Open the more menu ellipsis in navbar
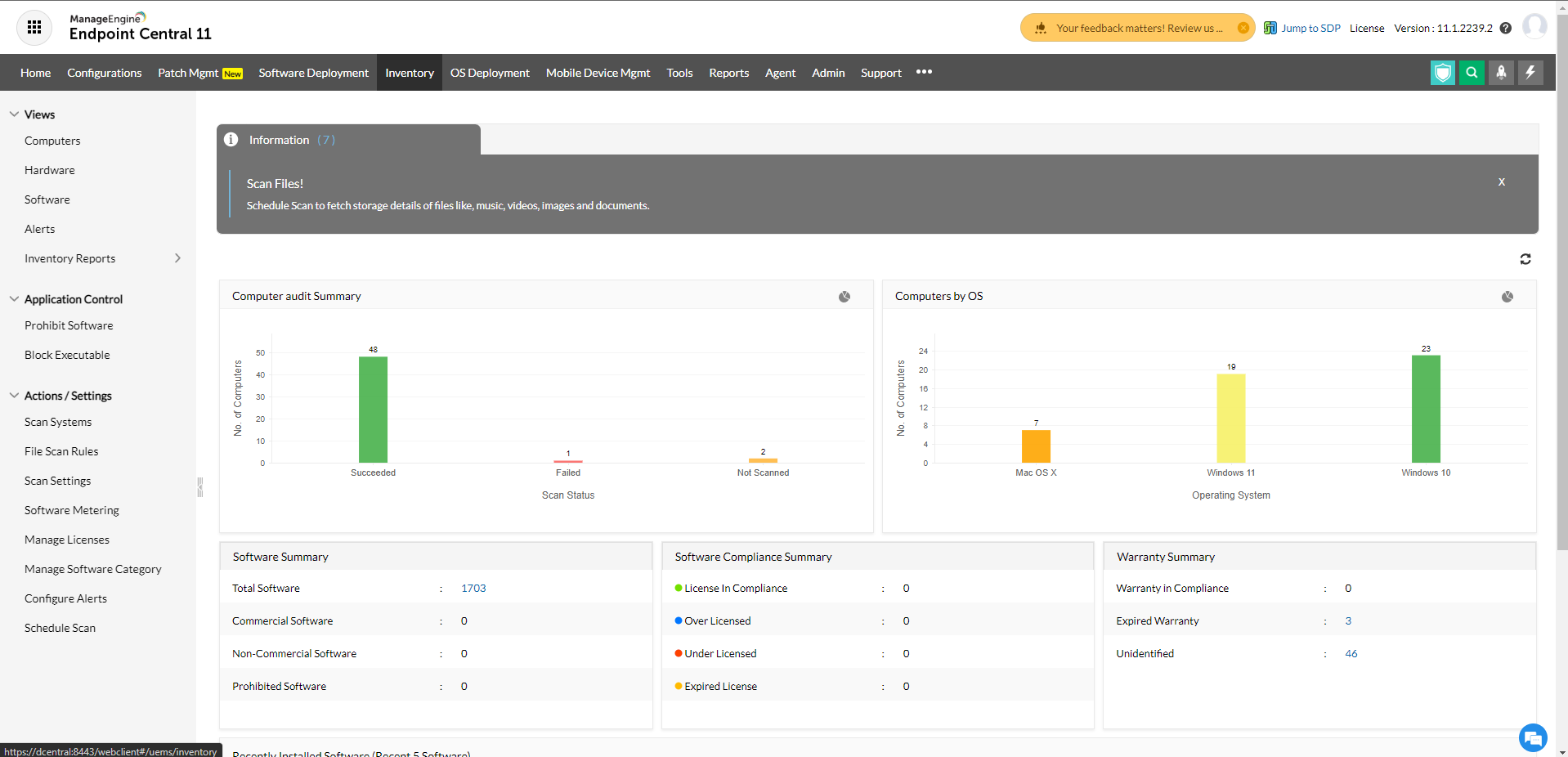The image size is (1568, 757). click(x=924, y=72)
